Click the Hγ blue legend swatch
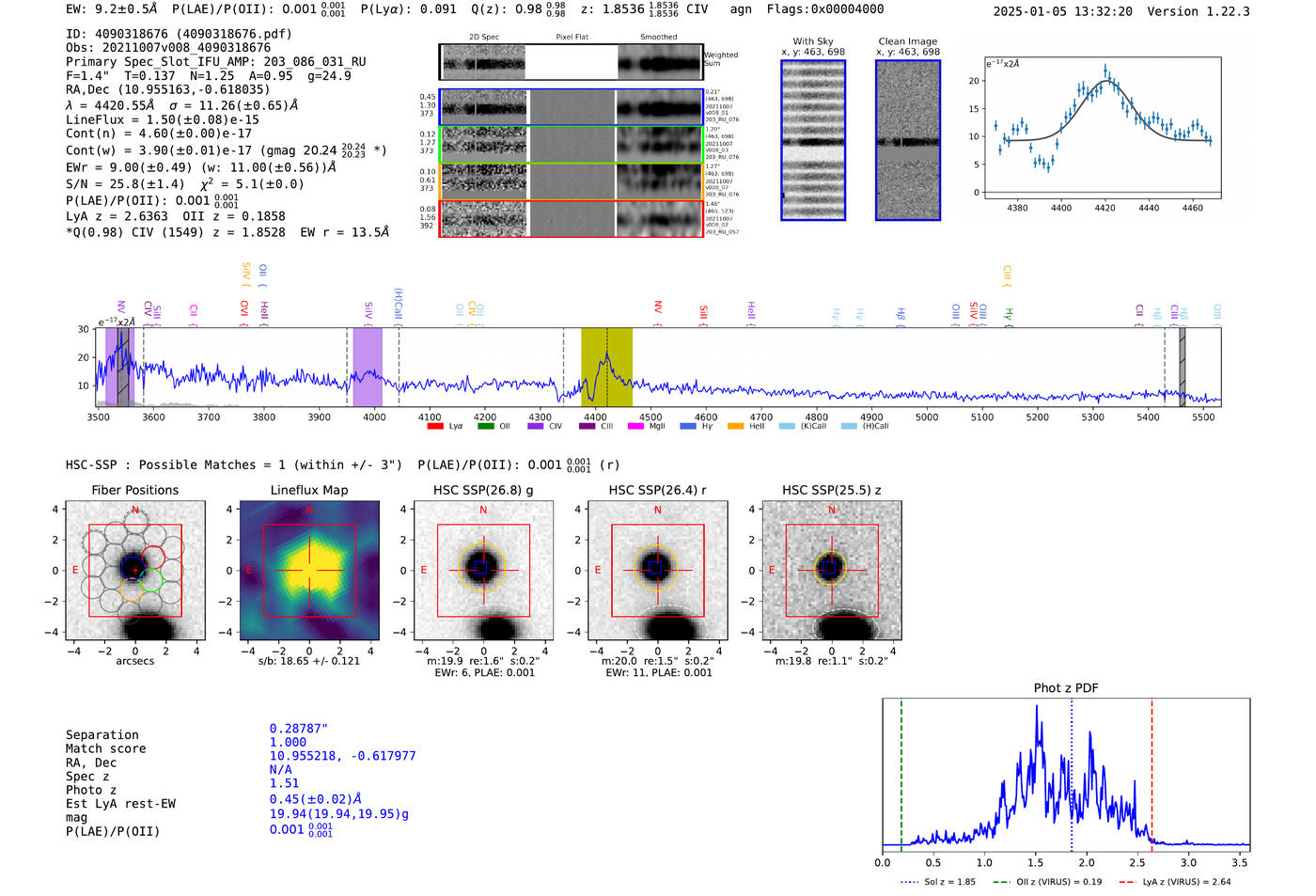The image size is (1316, 896). click(x=688, y=427)
